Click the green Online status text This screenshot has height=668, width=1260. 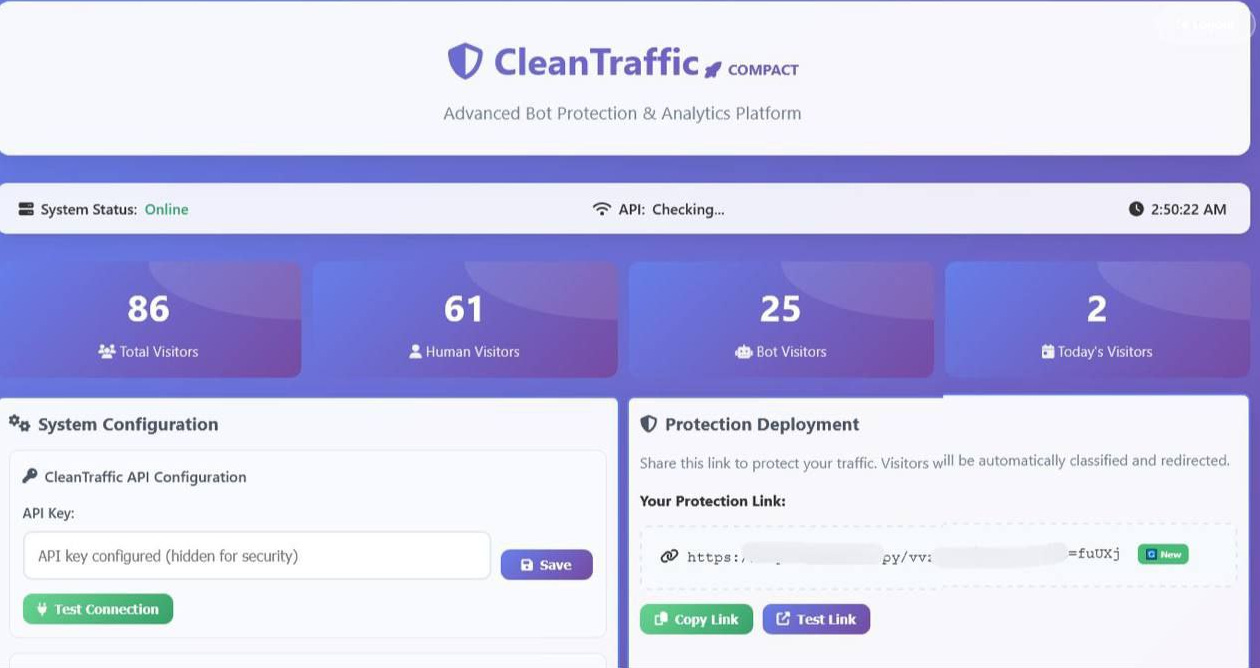(166, 209)
